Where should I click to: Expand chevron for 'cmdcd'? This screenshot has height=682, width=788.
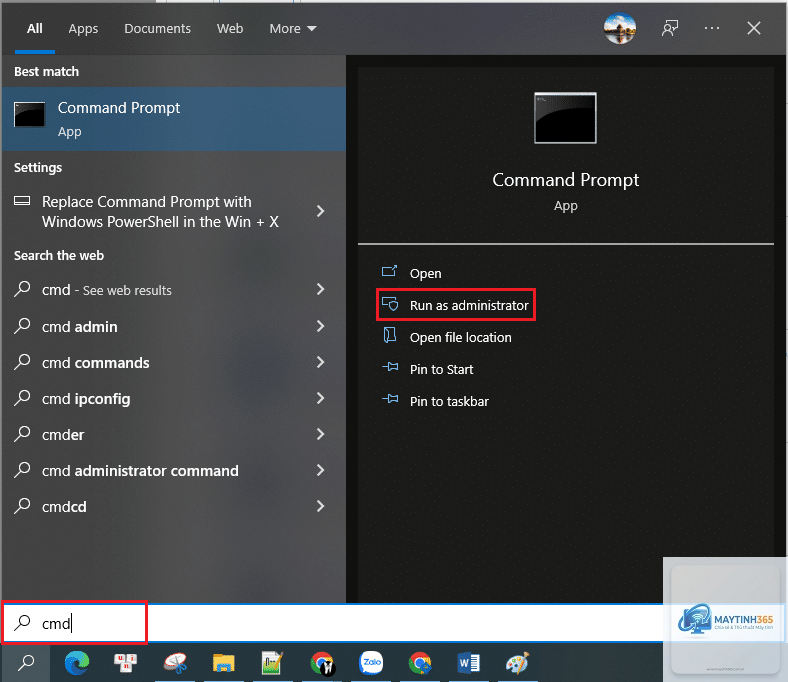320,506
